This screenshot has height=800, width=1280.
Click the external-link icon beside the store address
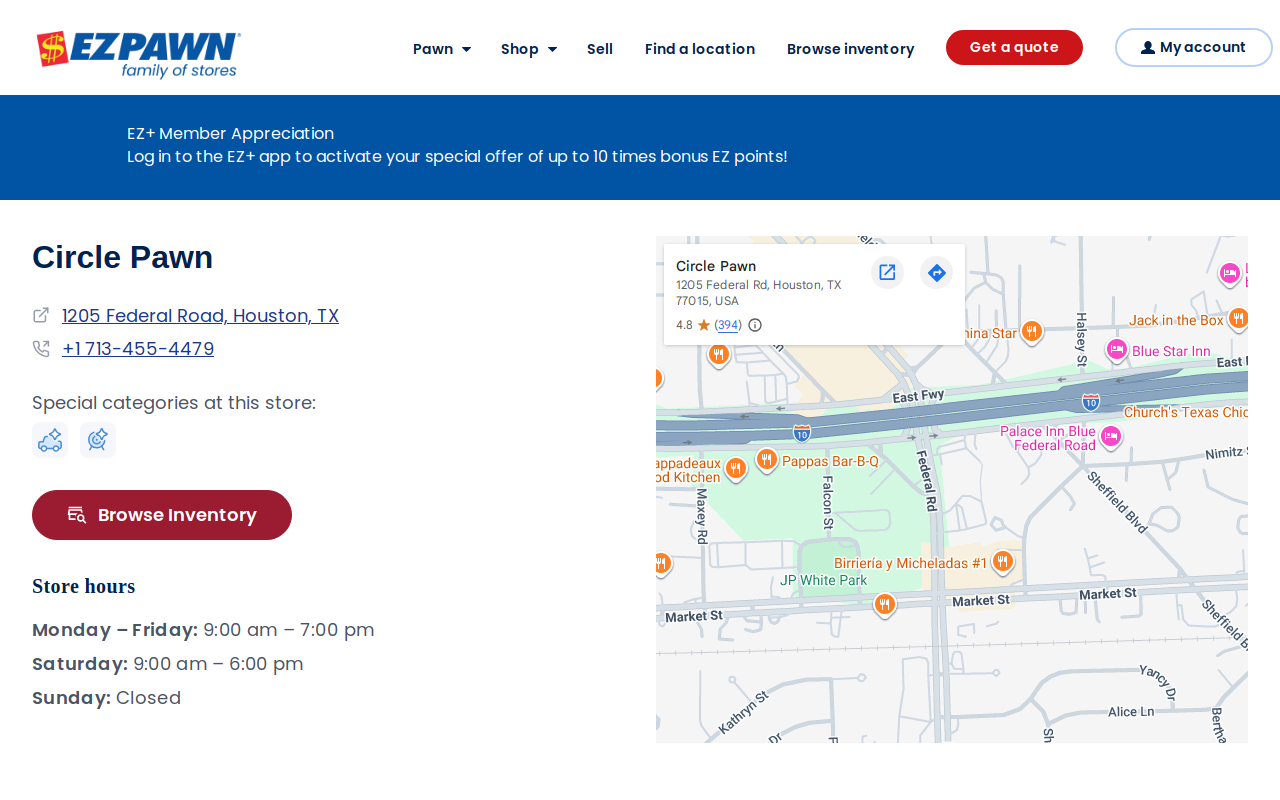[x=41, y=315]
